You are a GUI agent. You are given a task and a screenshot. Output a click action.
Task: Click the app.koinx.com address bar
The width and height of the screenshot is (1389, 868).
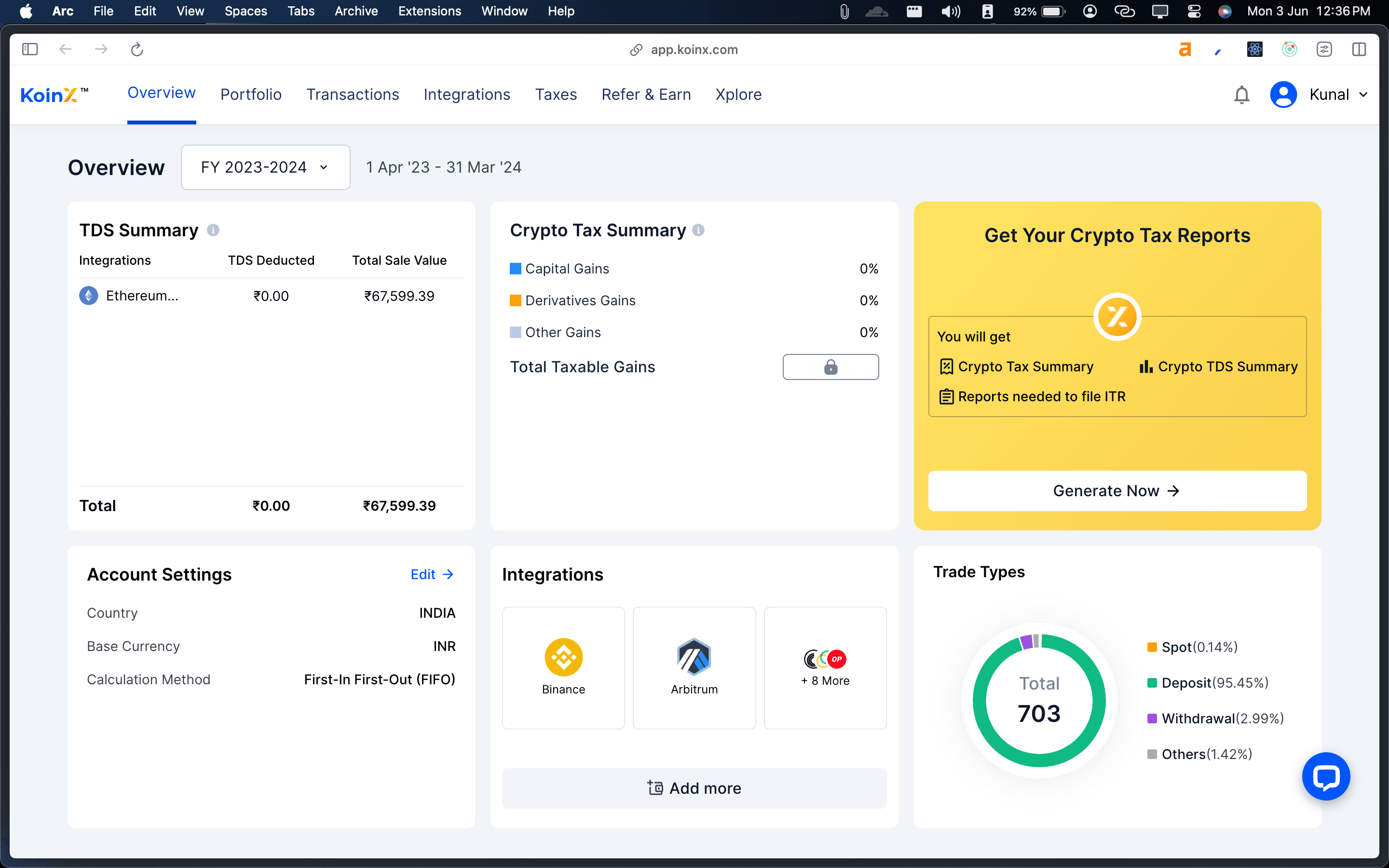point(694,50)
